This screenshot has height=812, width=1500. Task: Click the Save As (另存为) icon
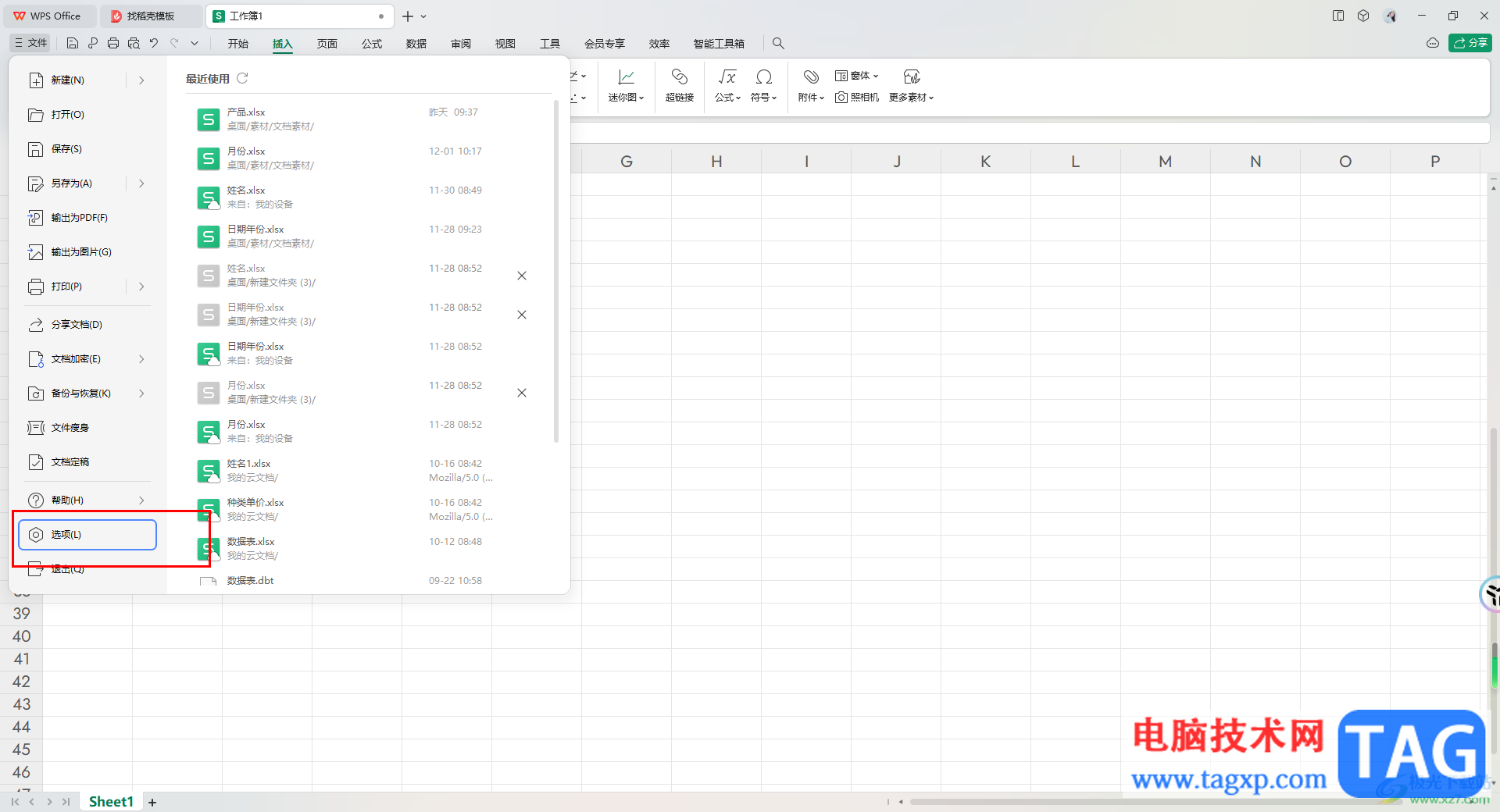pyautogui.click(x=36, y=183)
